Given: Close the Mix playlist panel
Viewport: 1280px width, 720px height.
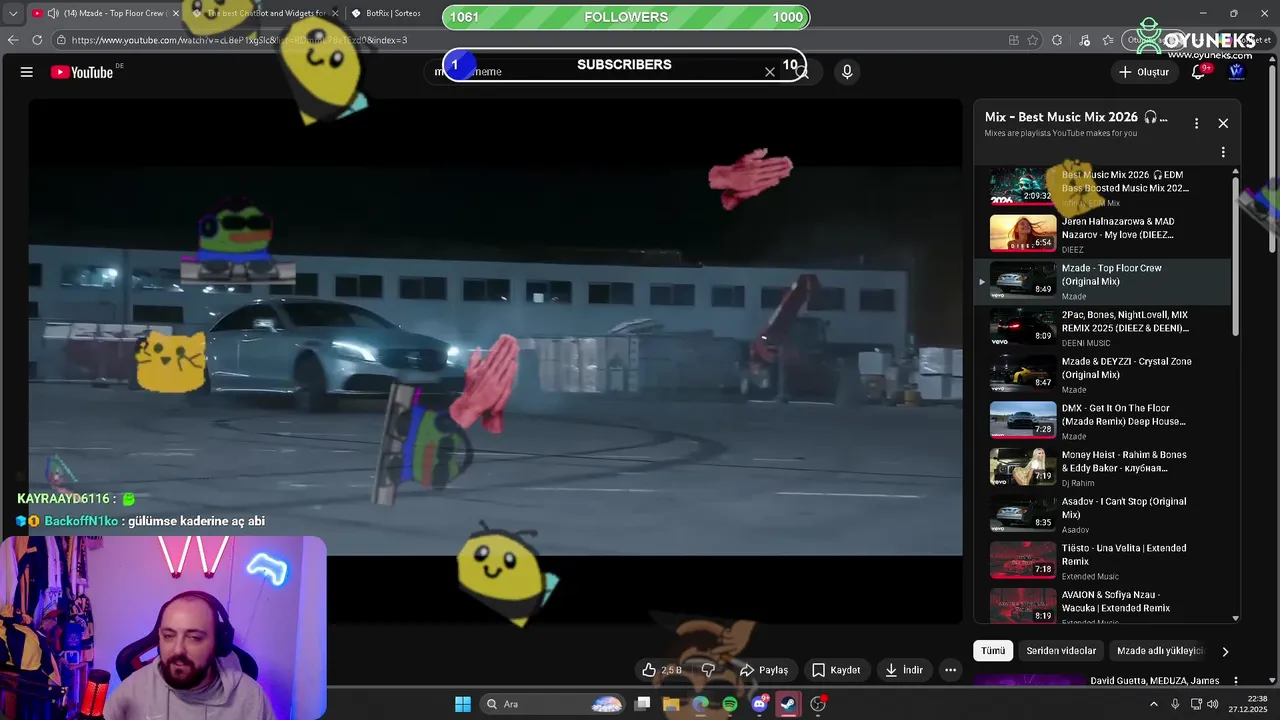Looking at the screenshot, I should 1223,123.
